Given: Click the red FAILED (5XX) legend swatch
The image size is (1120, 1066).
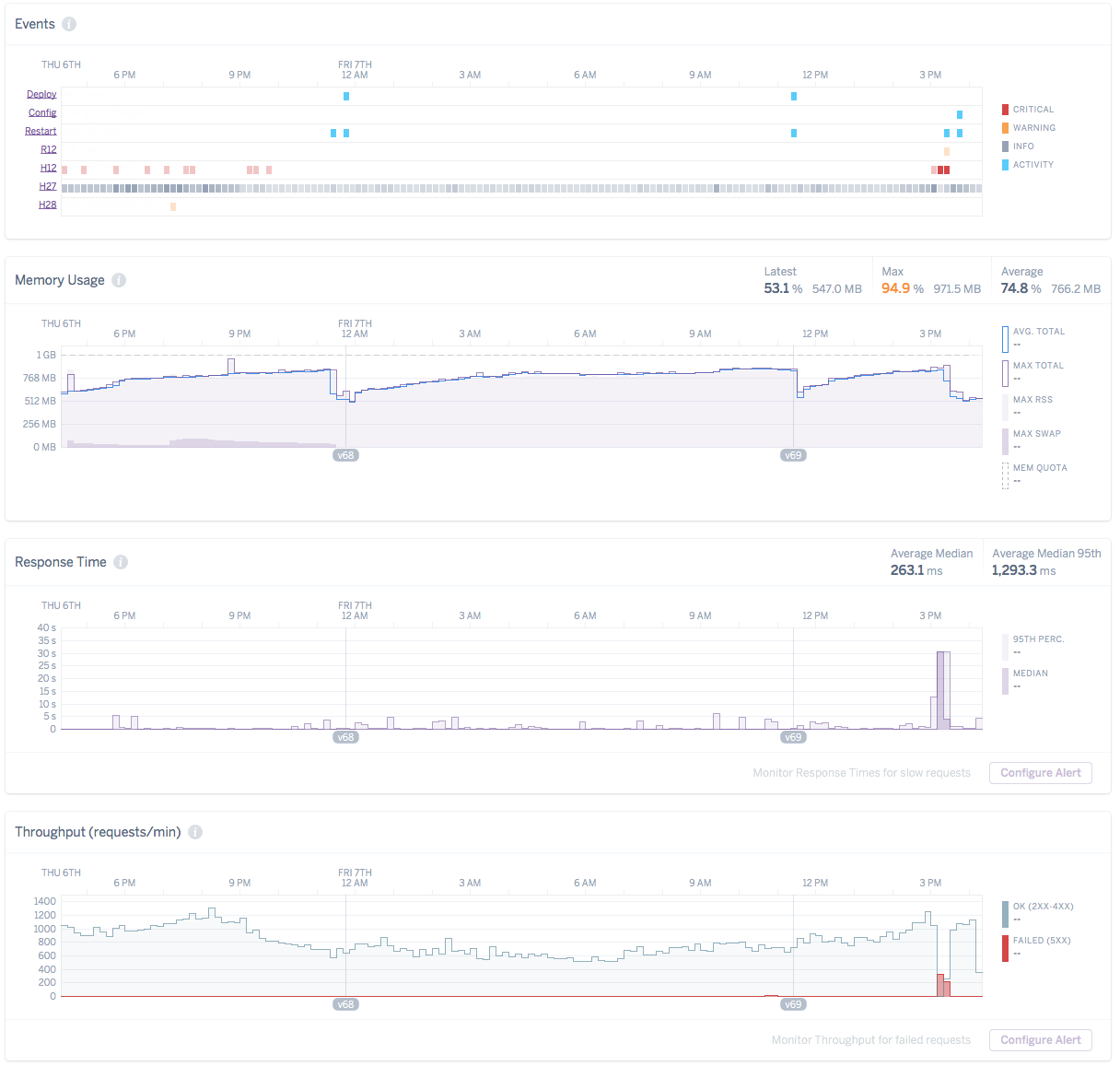Looking at the screenshot, I should pos(1006,948).
